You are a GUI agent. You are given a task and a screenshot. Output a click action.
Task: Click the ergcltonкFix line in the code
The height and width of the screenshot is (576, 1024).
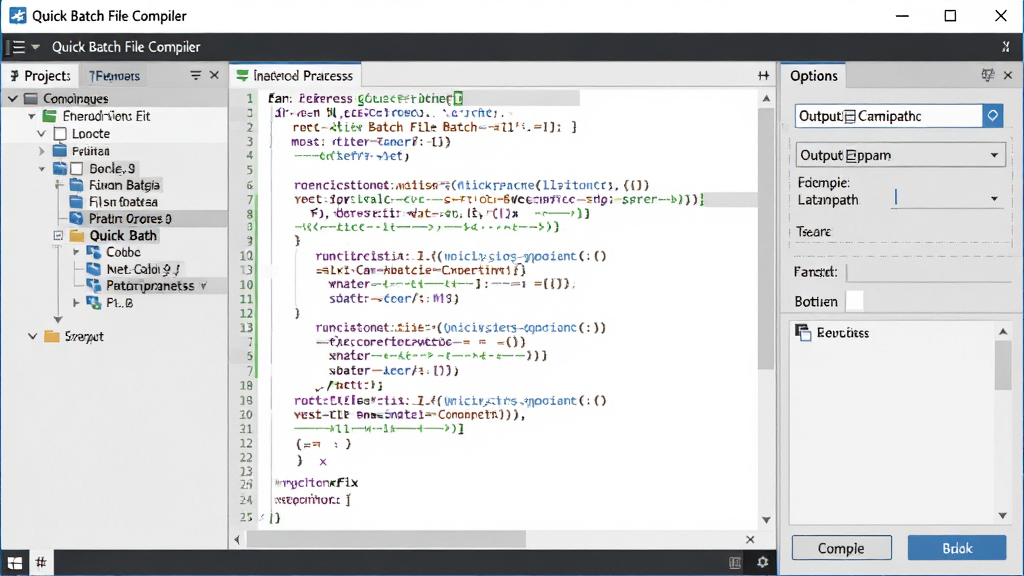(317, 483)
